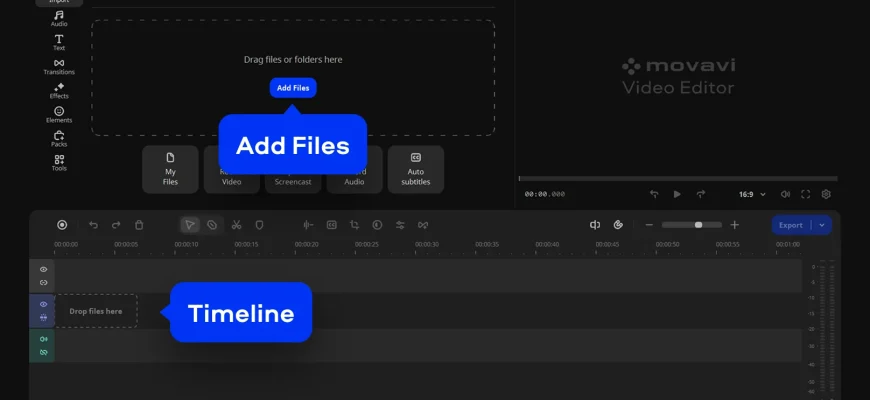Open the transition wizard tool
870x400 pixels.
coord(423,225)
